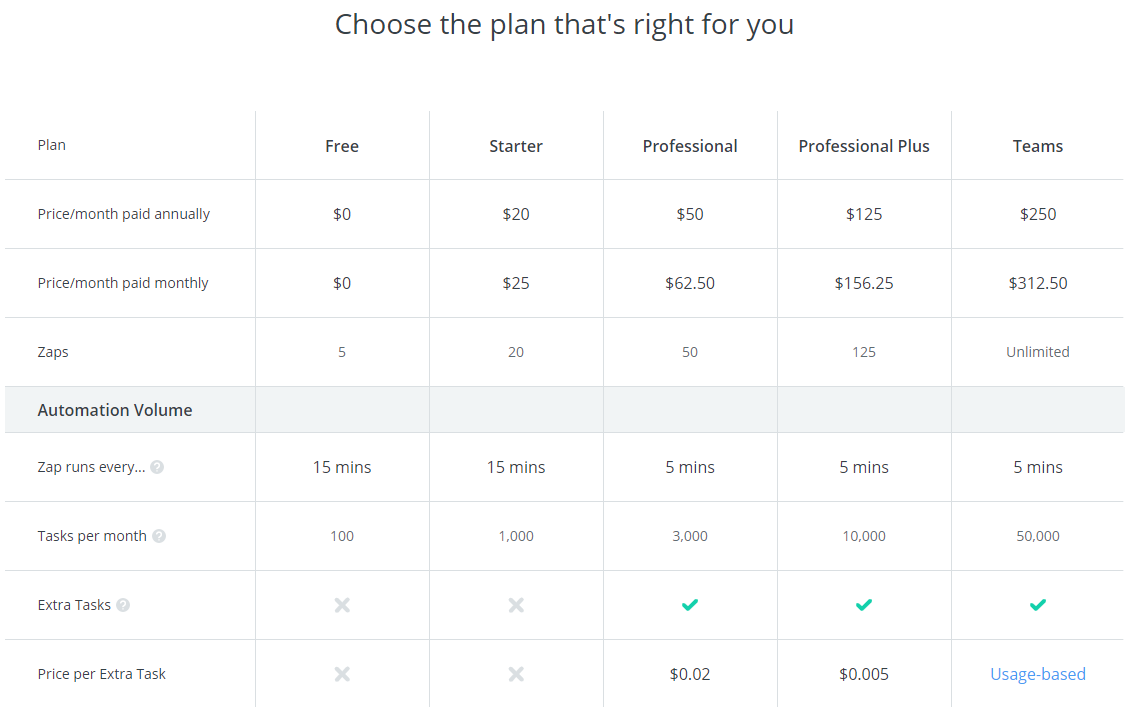Click the $250 annual price for Teams
Viewport: 1134px width, 707px height.
(1038, 214)
